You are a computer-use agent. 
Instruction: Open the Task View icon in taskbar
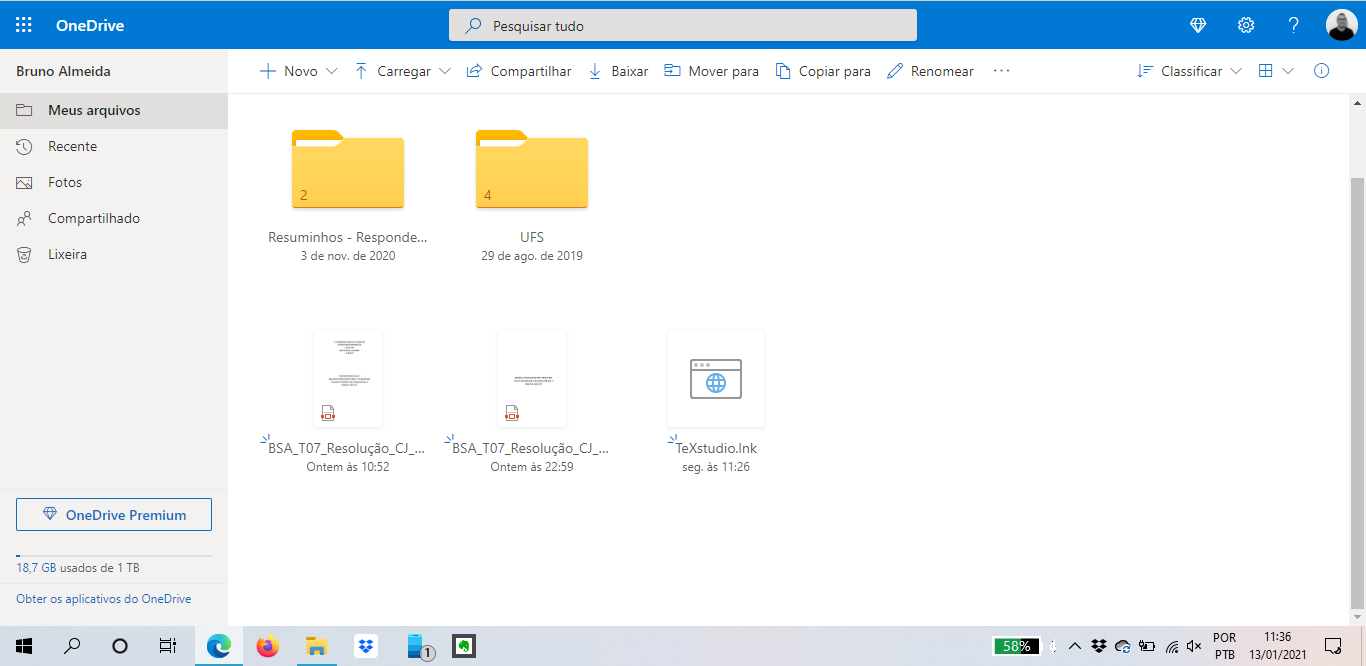(x=168, y=646)
